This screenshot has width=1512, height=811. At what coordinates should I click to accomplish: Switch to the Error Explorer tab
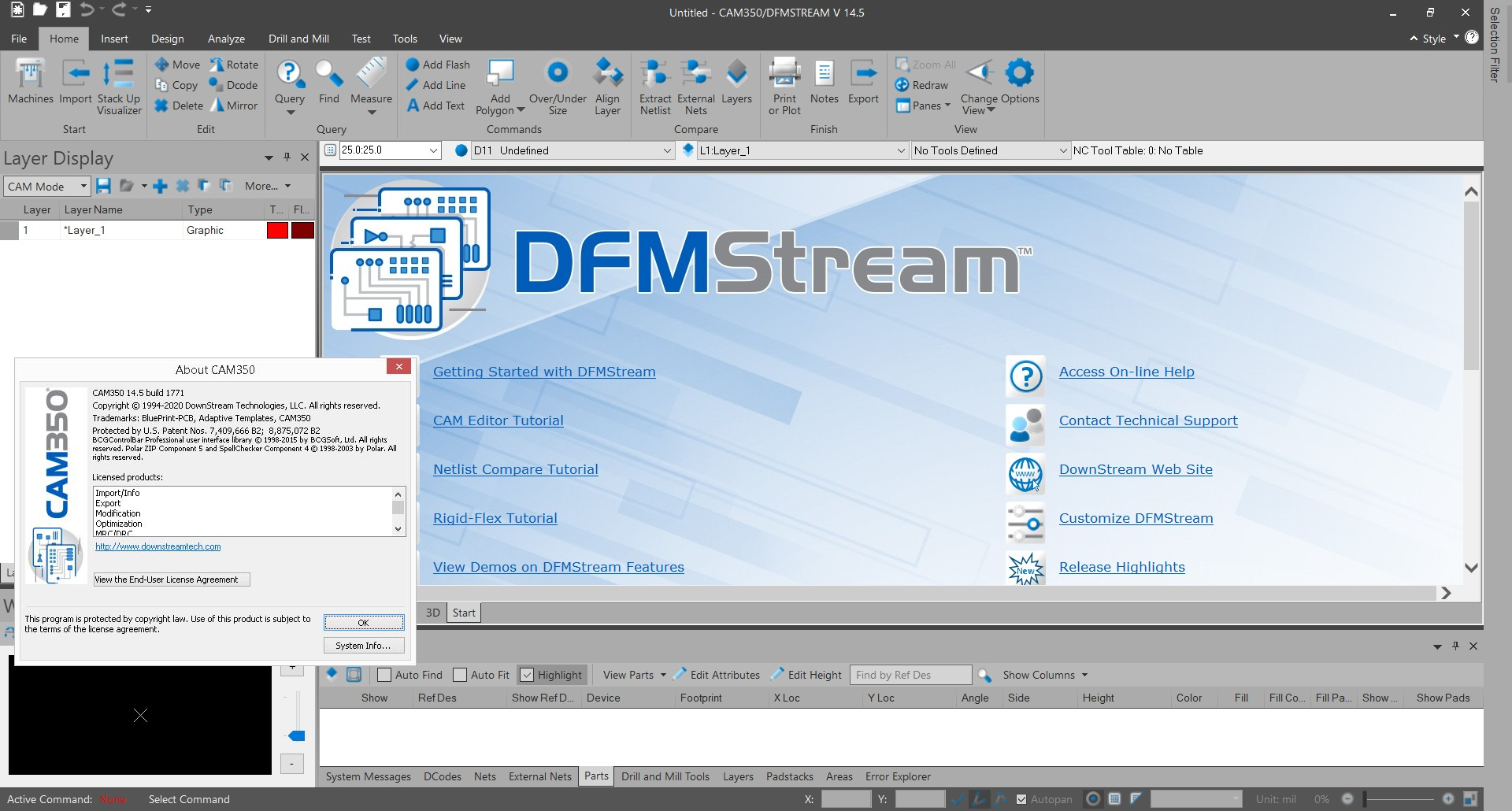click(x=898, y=776)
